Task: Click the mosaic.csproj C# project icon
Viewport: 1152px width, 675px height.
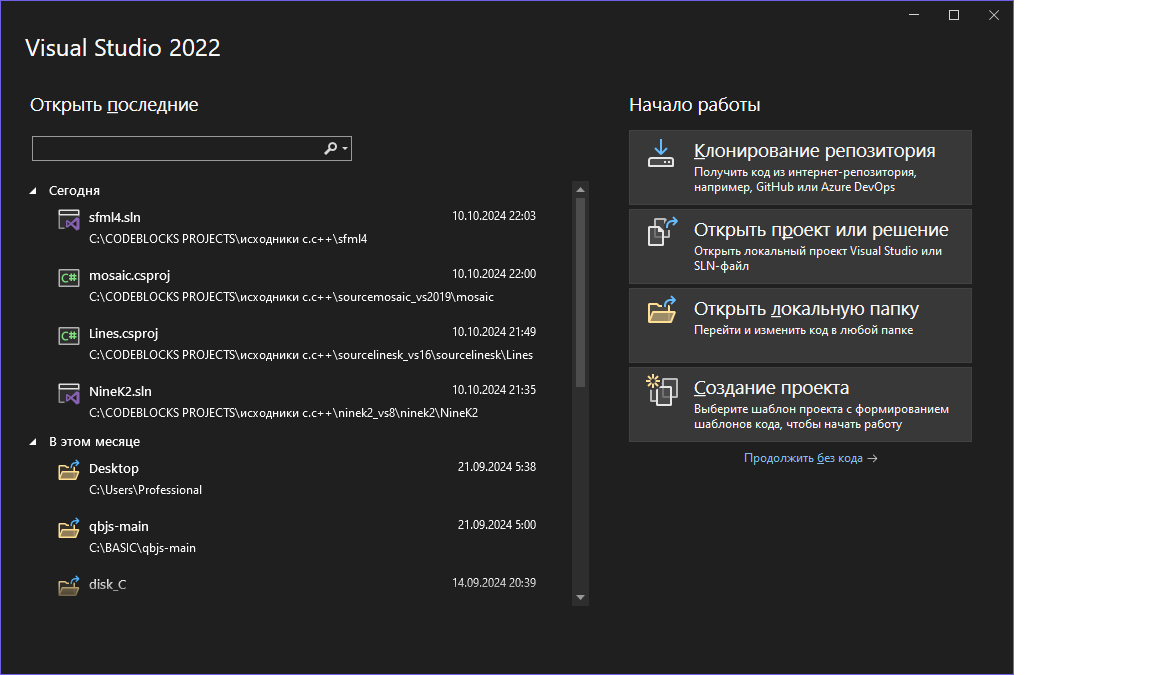Action: point(69,278)
